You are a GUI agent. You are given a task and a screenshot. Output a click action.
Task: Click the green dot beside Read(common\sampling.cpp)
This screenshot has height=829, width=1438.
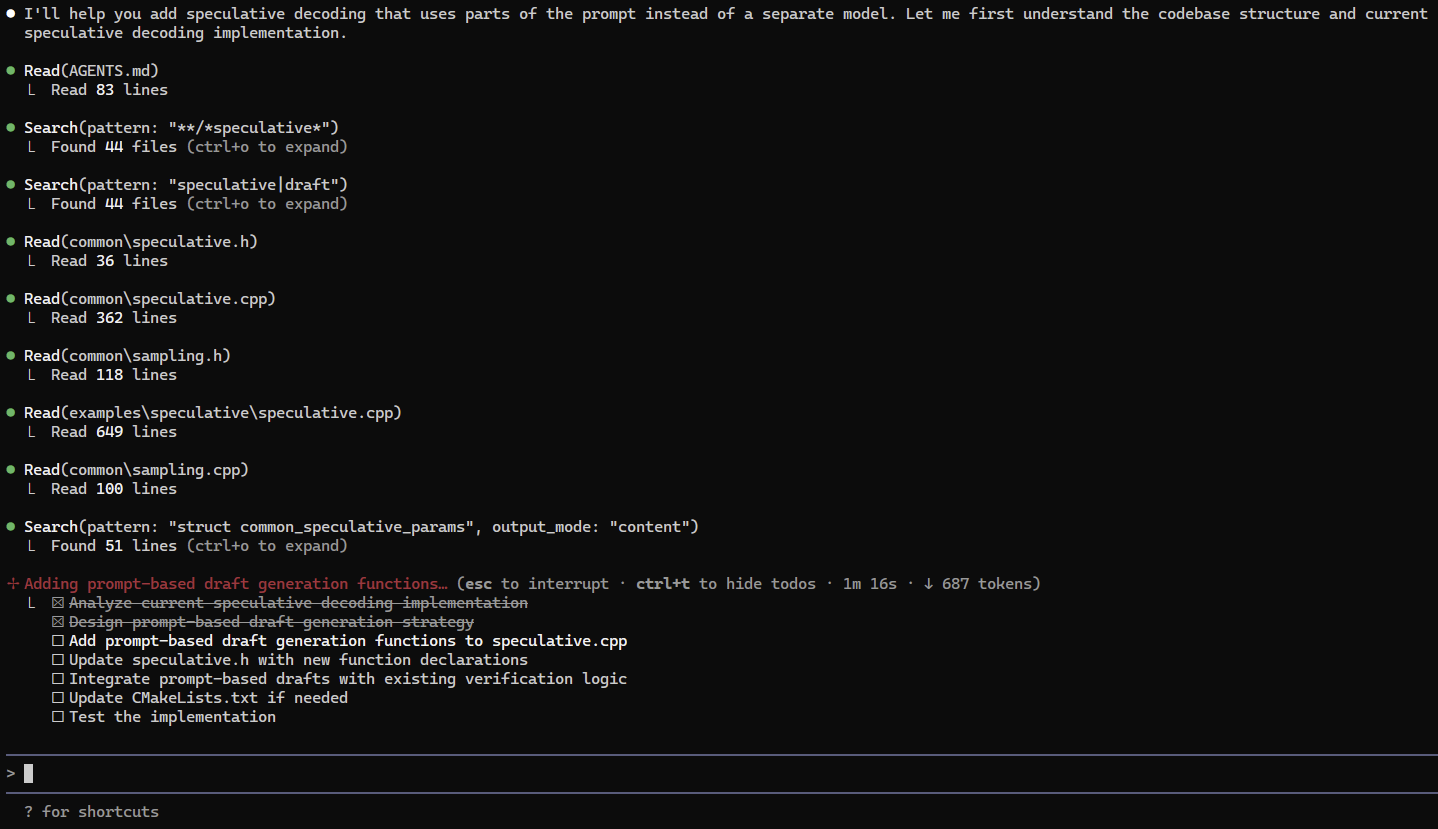(11, 470)
